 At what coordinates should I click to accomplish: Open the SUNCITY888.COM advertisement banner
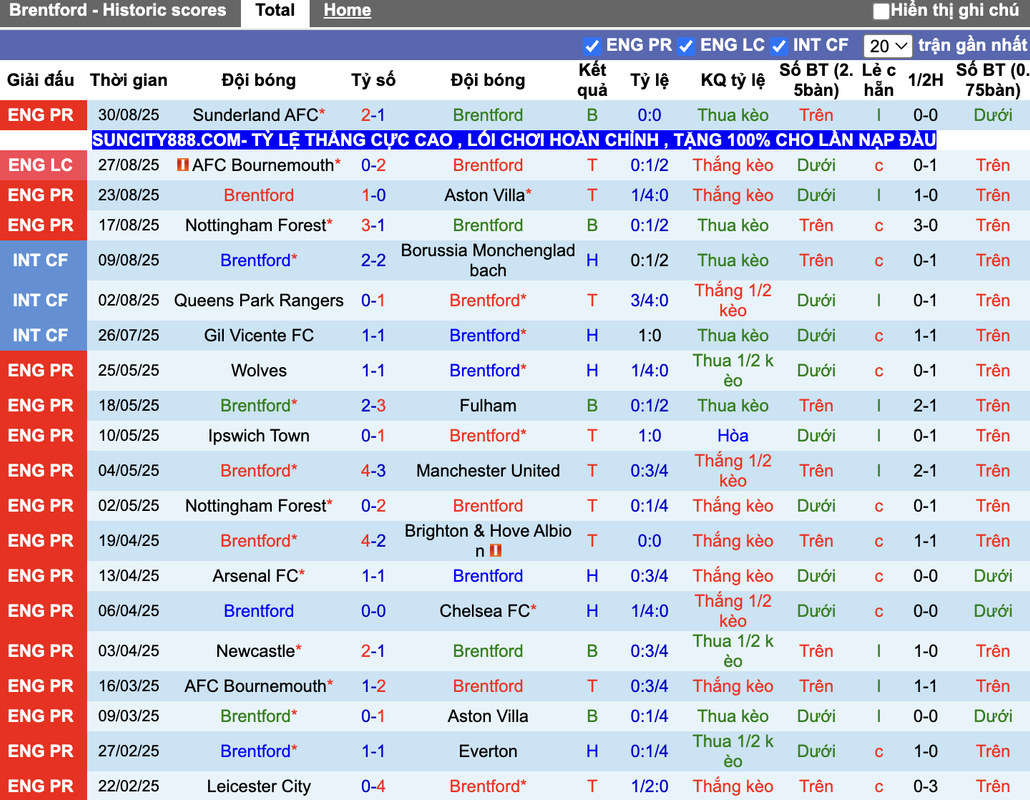514,140
